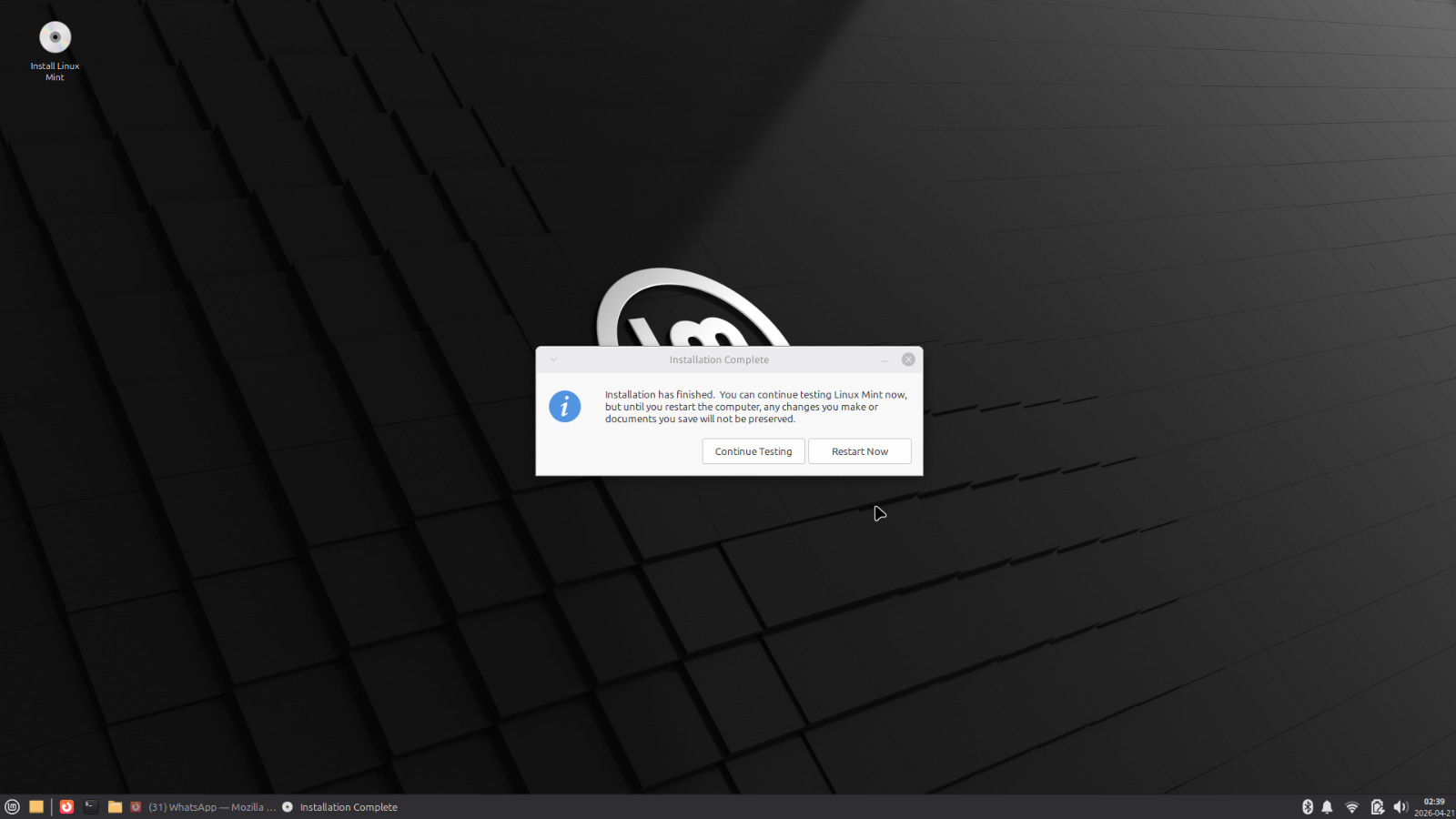Expand the dialog's window menu chevron
Image resolution: width=1456 pixels, height=819 pixels.
click(553, 359)
